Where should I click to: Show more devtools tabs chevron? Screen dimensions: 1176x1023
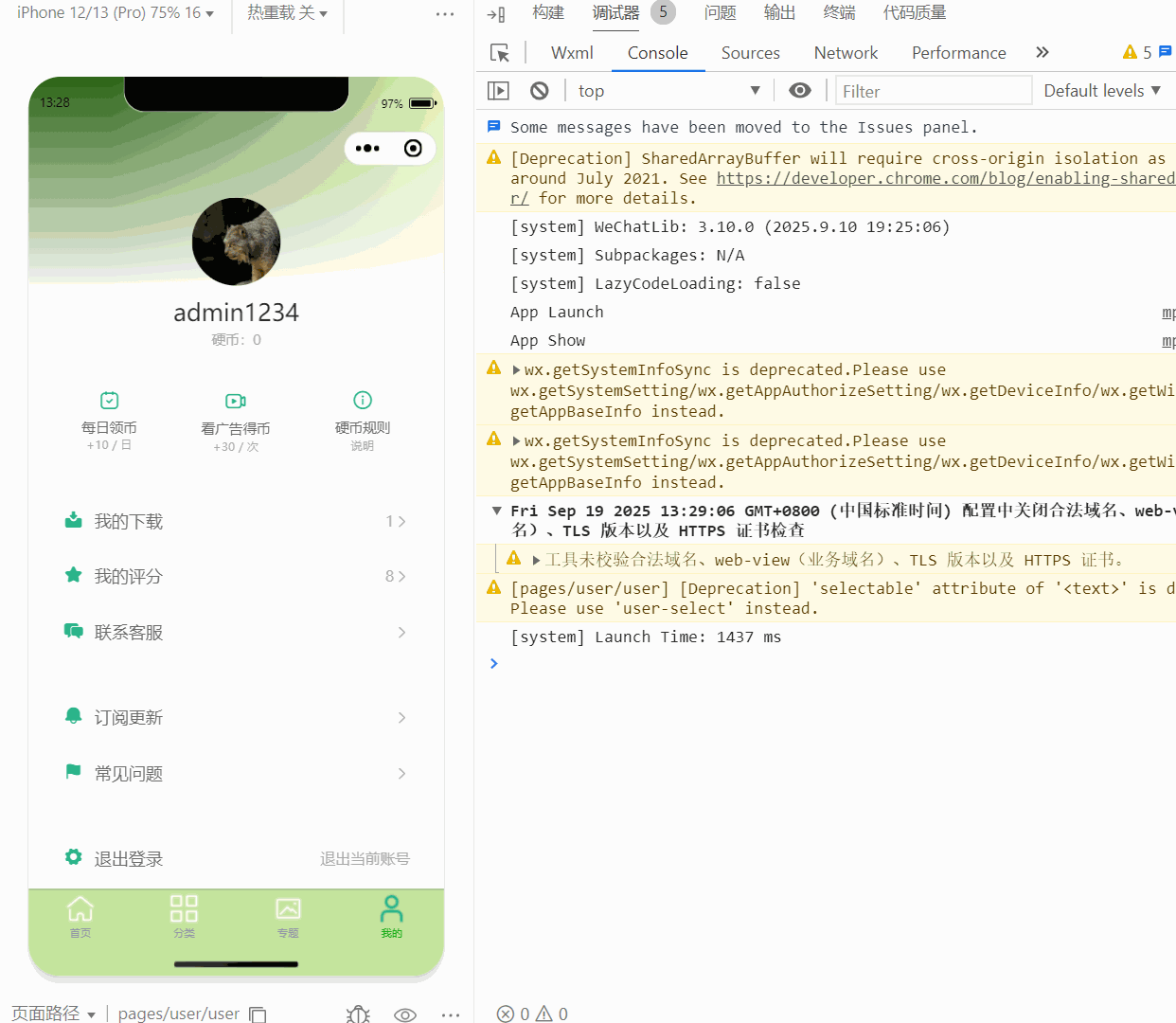1042,53
